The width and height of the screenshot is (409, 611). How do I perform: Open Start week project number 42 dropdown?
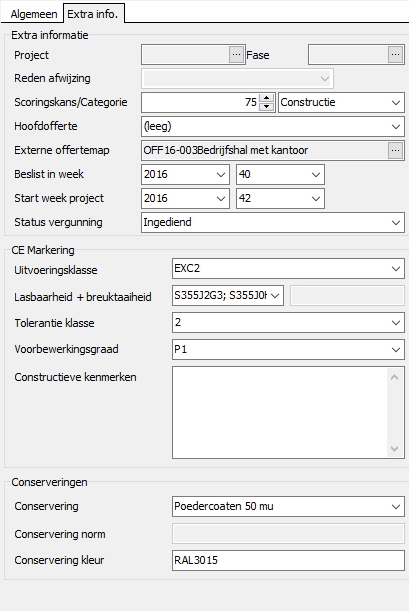[280, 199]
